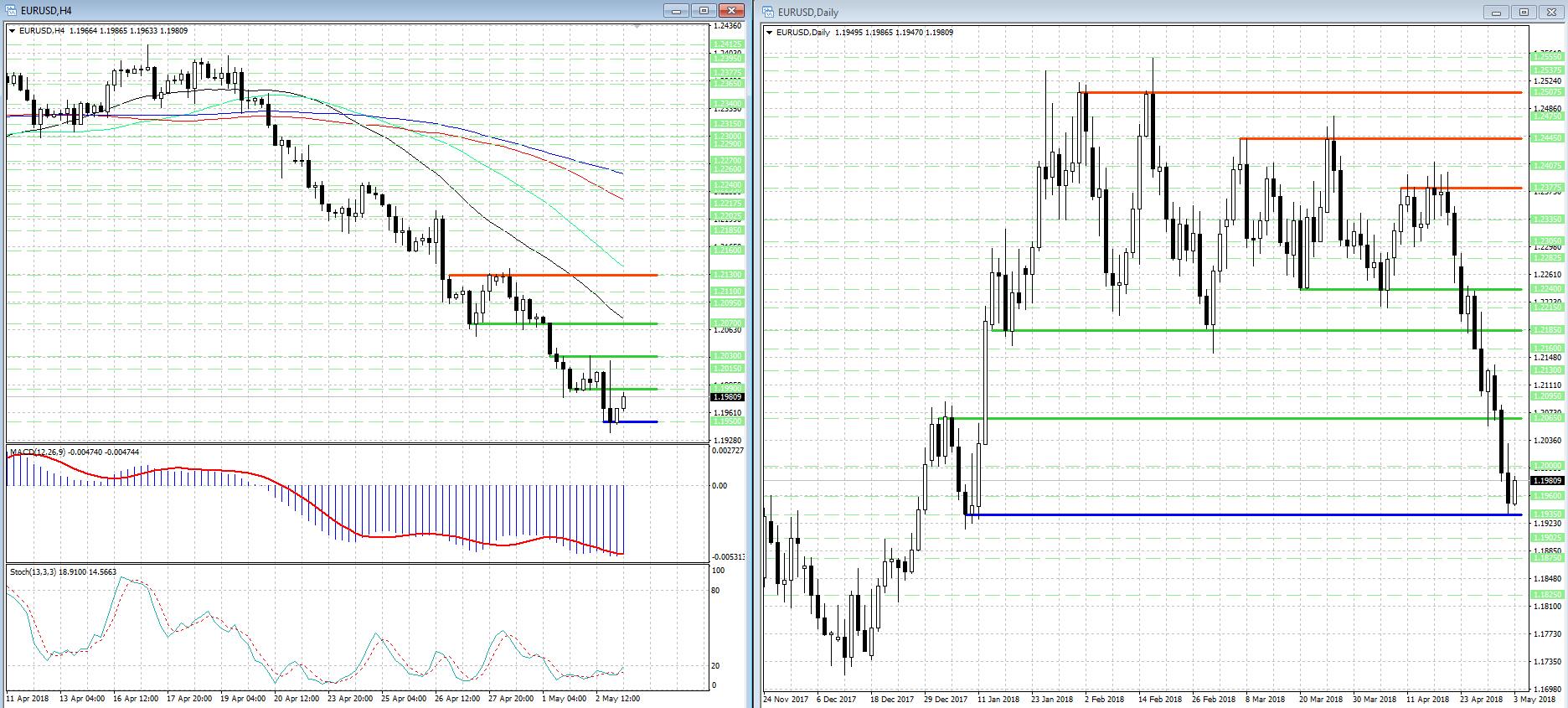Viewport: 1568px width, 708px height.
Task: Click the 1.22610 price on the Daily scale
Action: (1548, 275)
